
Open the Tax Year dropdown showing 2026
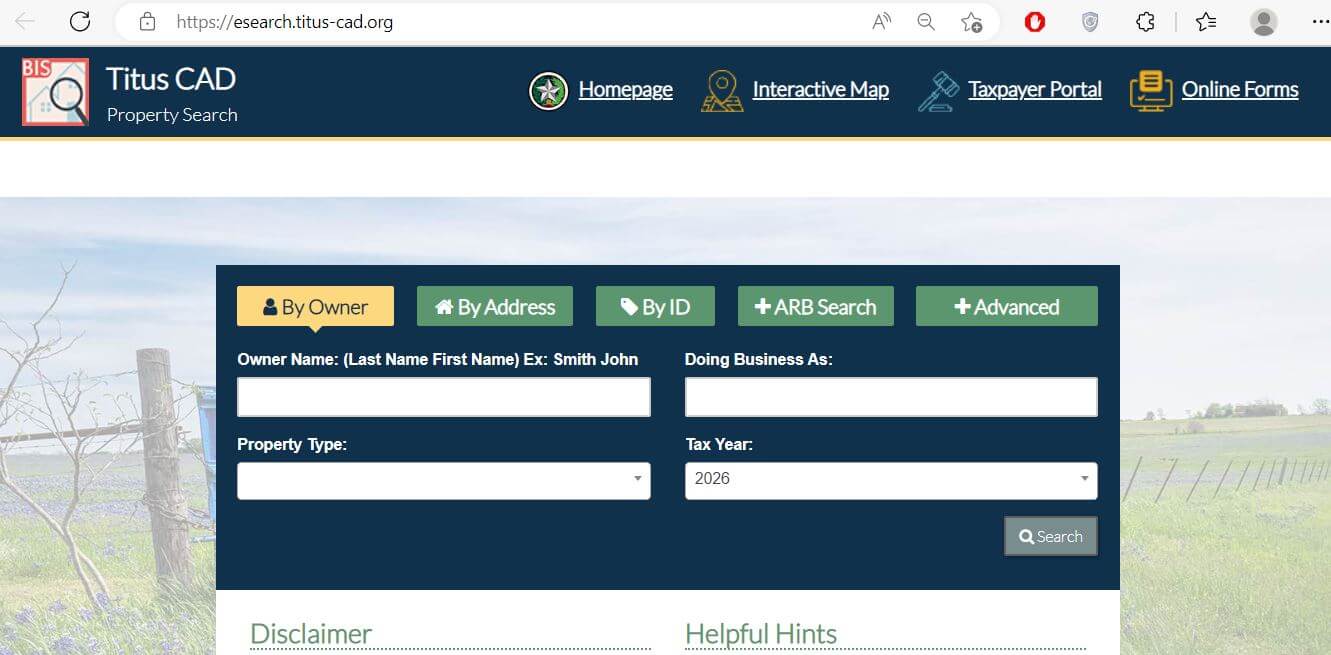890,480
